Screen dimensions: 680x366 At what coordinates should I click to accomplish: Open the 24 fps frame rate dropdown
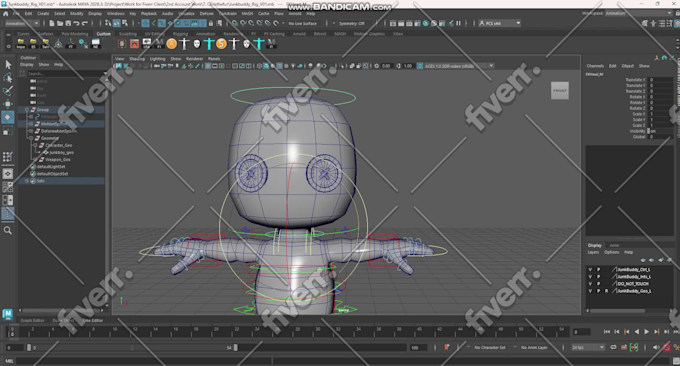point(588,347)
